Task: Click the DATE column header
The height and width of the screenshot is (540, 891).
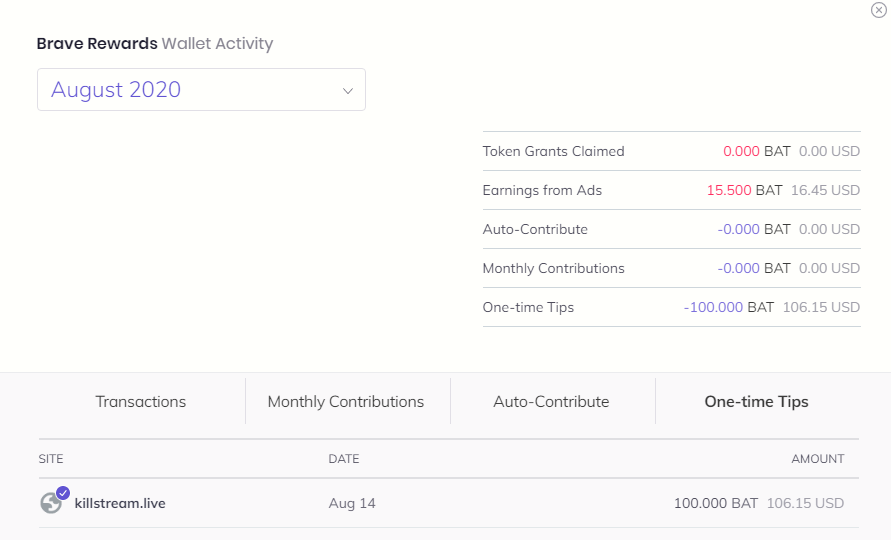Action: pyautogui.click(x=344, y=459)
